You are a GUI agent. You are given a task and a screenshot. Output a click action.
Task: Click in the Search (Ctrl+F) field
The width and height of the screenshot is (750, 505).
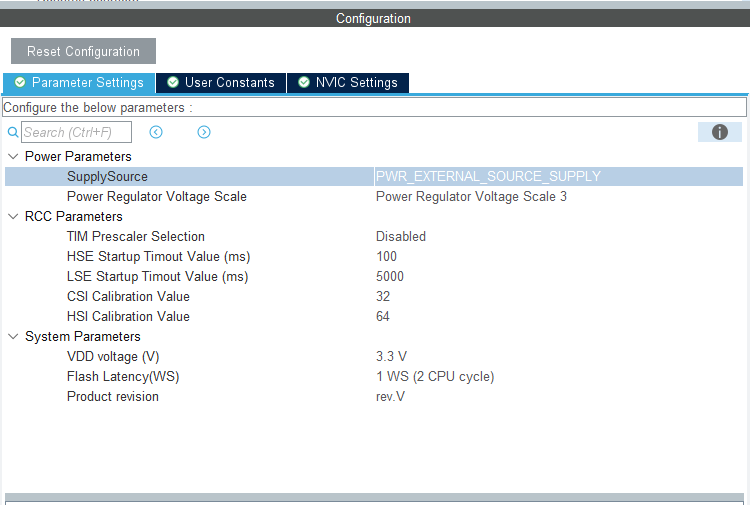[76, 132]
